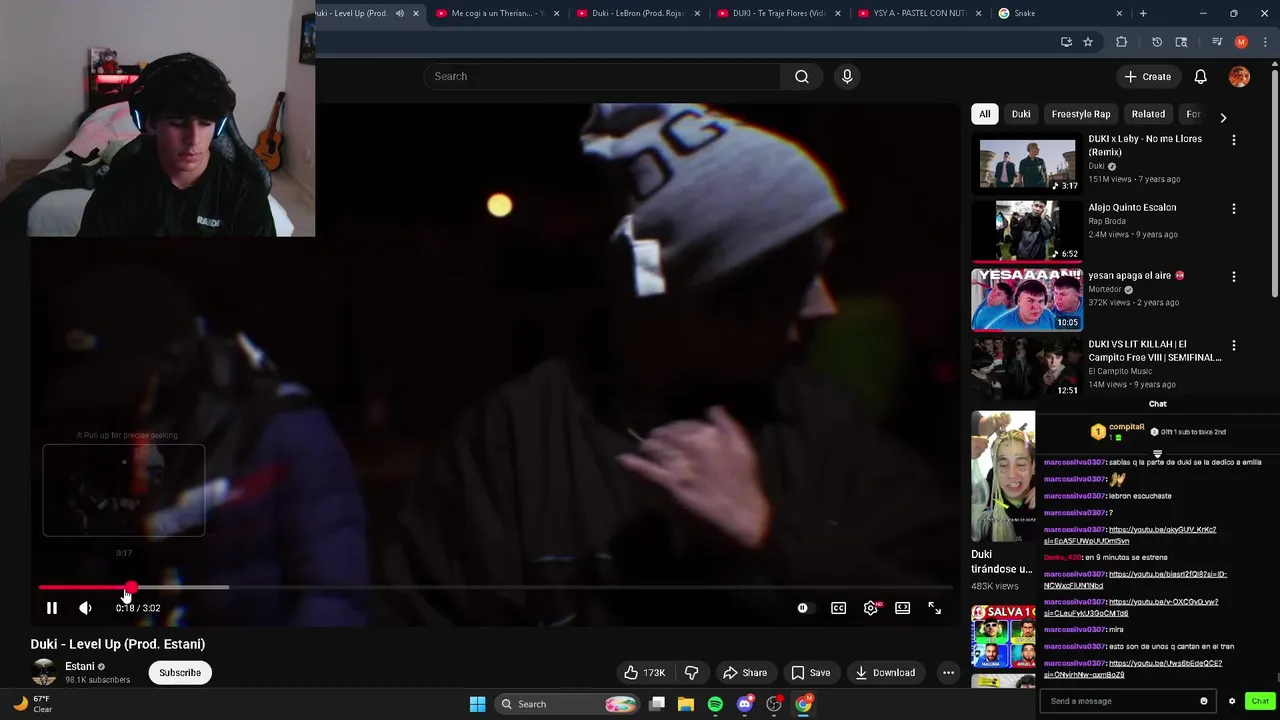Click the YouTube search input field

(603, 76)
